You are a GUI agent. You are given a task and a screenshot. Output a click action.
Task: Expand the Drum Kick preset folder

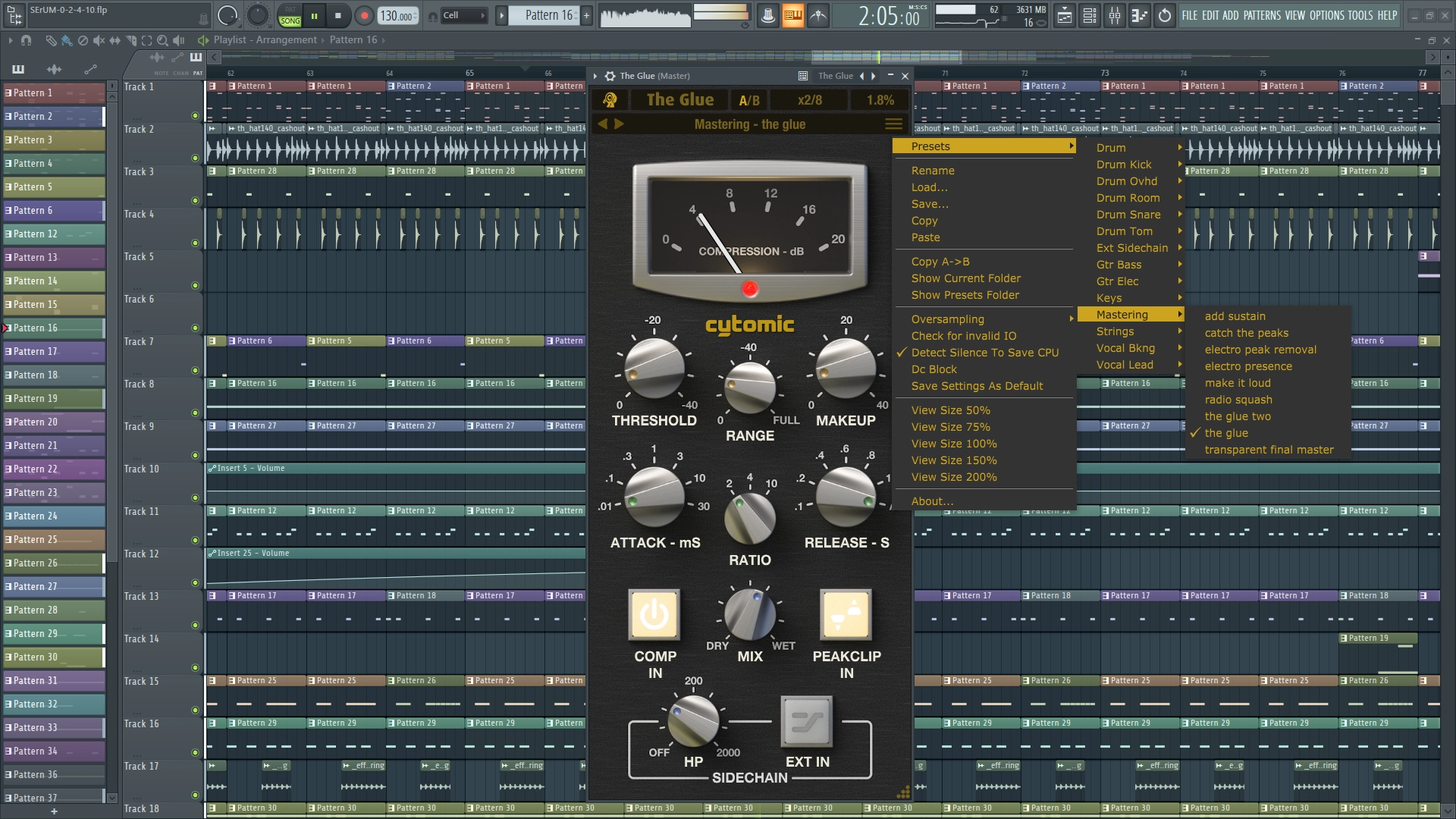tap(1131, 165)
